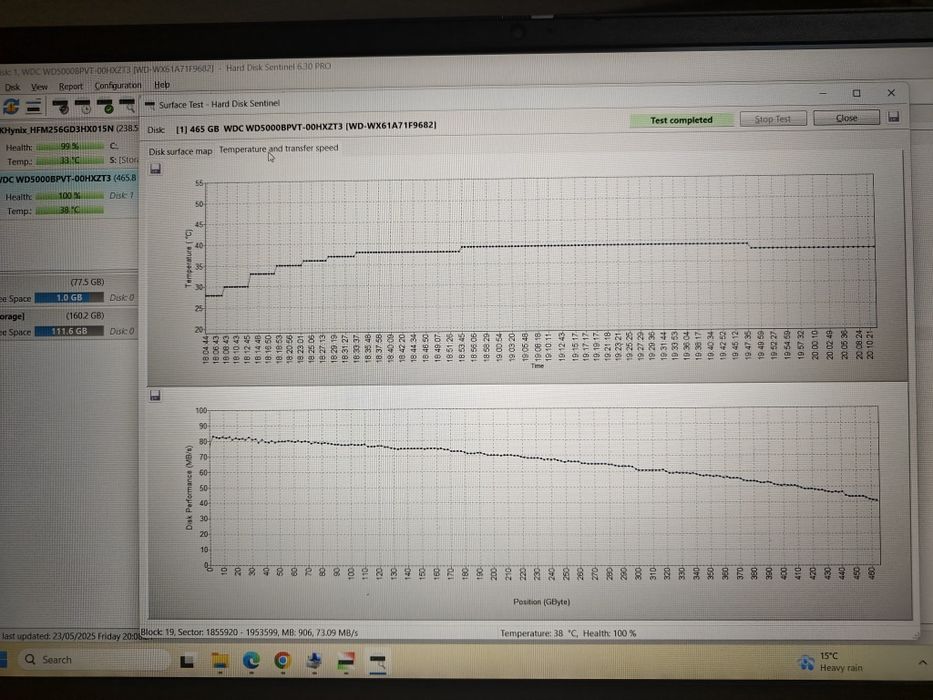
Task: Open Google Chrome from the taskbar
Action: (283, 661)
